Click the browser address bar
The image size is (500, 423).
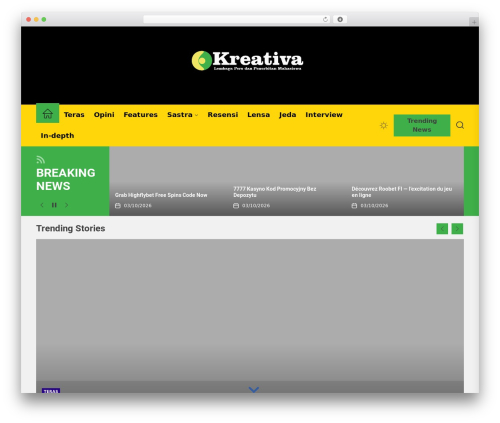(x=237, y=19)
